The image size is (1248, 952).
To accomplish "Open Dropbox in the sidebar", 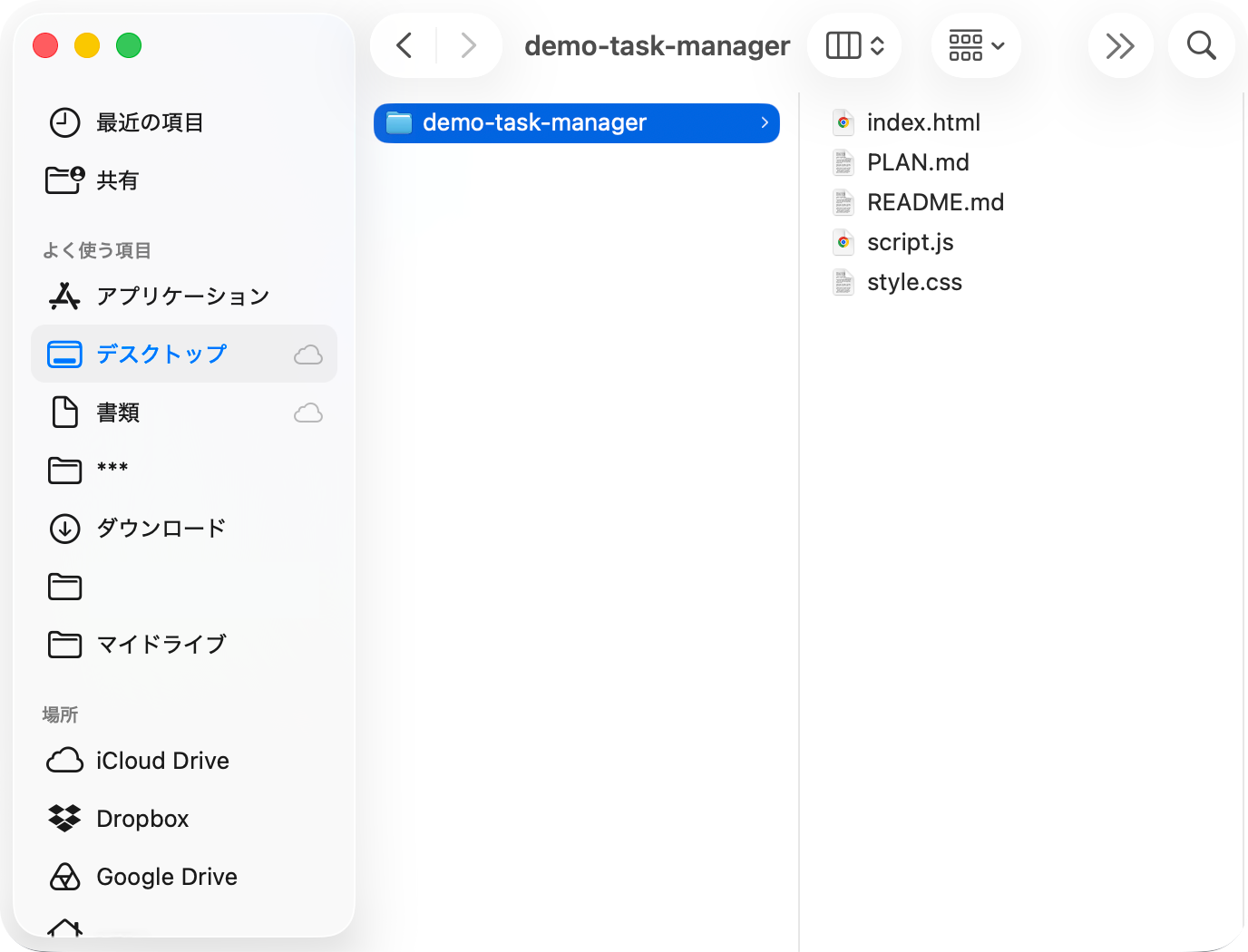I will [184, 819].
